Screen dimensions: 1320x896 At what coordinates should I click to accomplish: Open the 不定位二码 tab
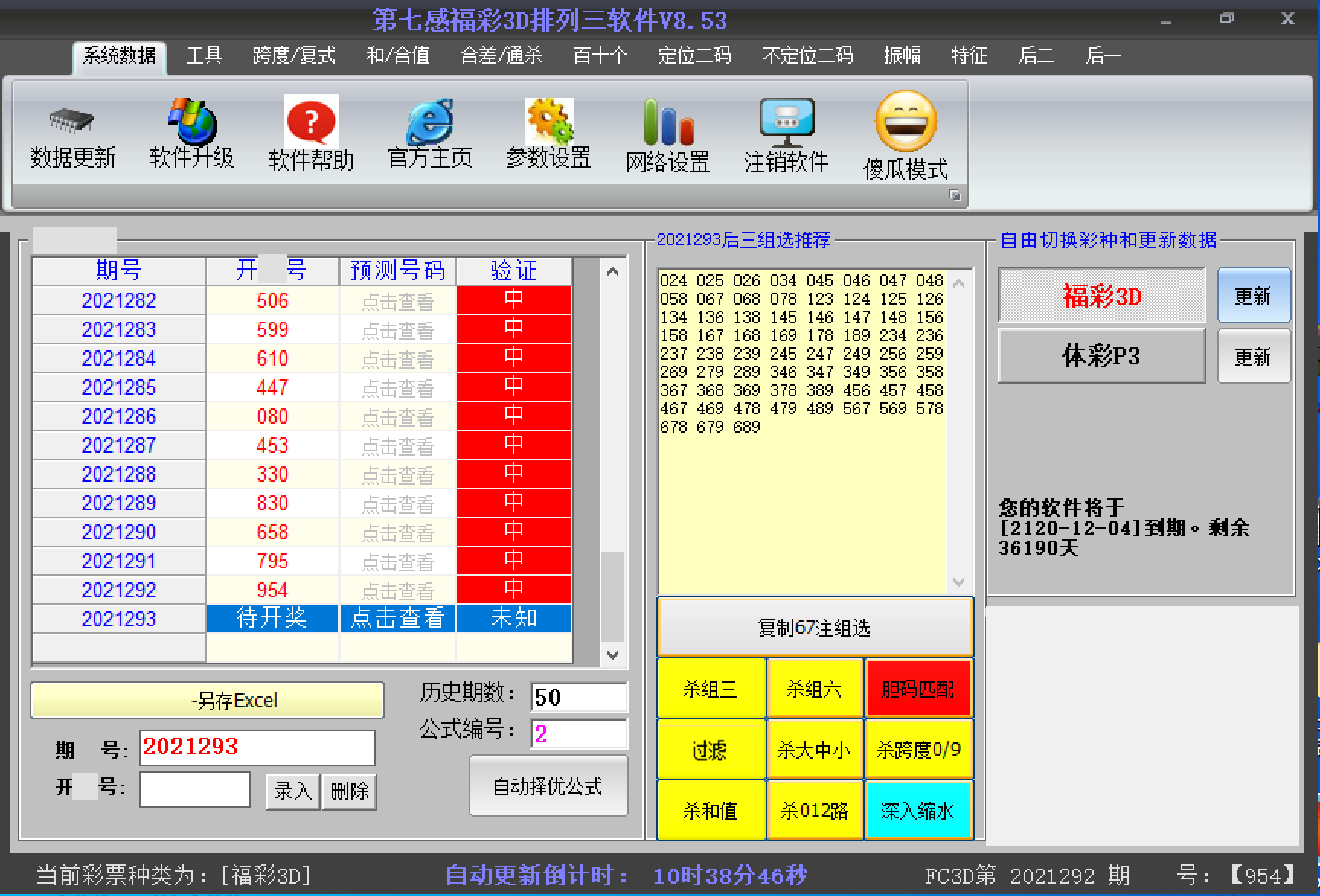(x=807, y=56)
